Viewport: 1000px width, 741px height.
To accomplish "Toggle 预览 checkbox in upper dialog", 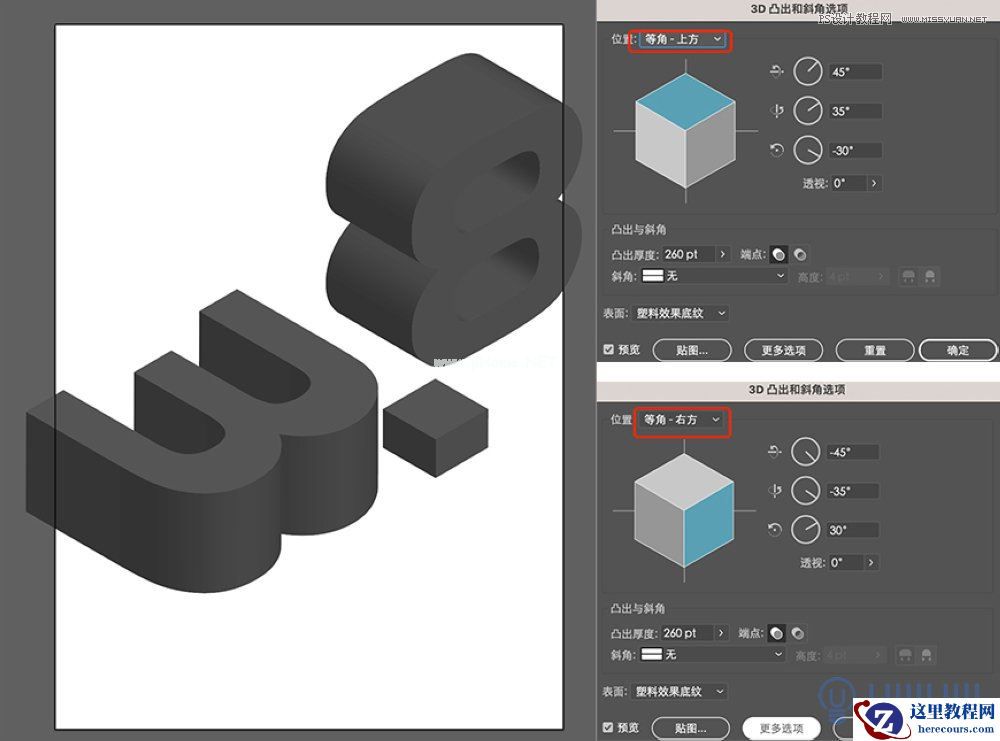I will [x=608, y=349].
